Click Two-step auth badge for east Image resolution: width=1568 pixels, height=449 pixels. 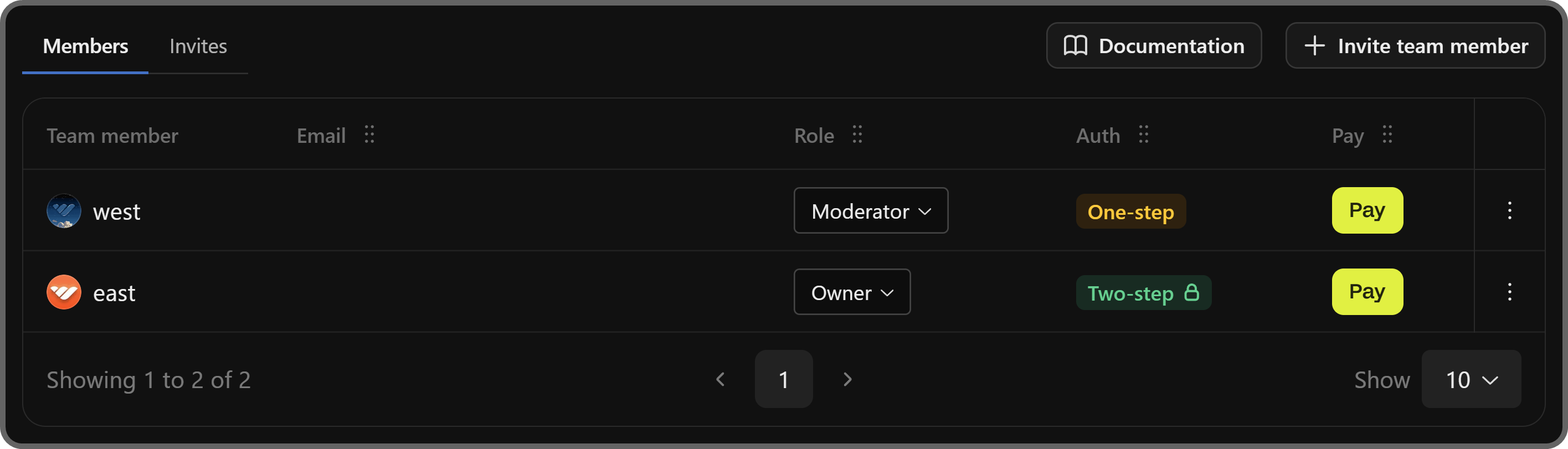tap(1143, 293)
